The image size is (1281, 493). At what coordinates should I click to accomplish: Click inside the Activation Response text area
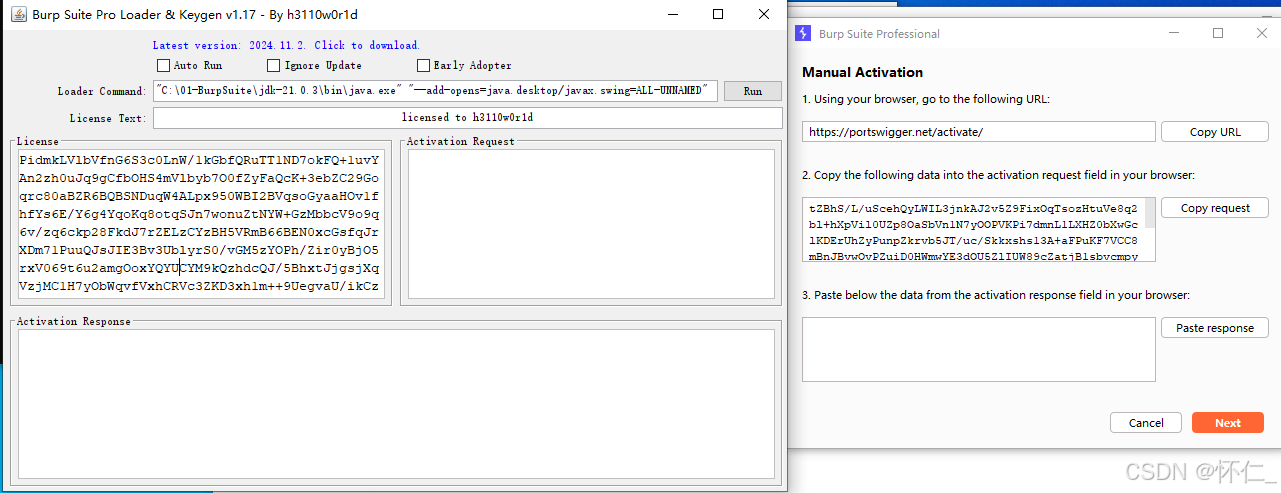396,404
